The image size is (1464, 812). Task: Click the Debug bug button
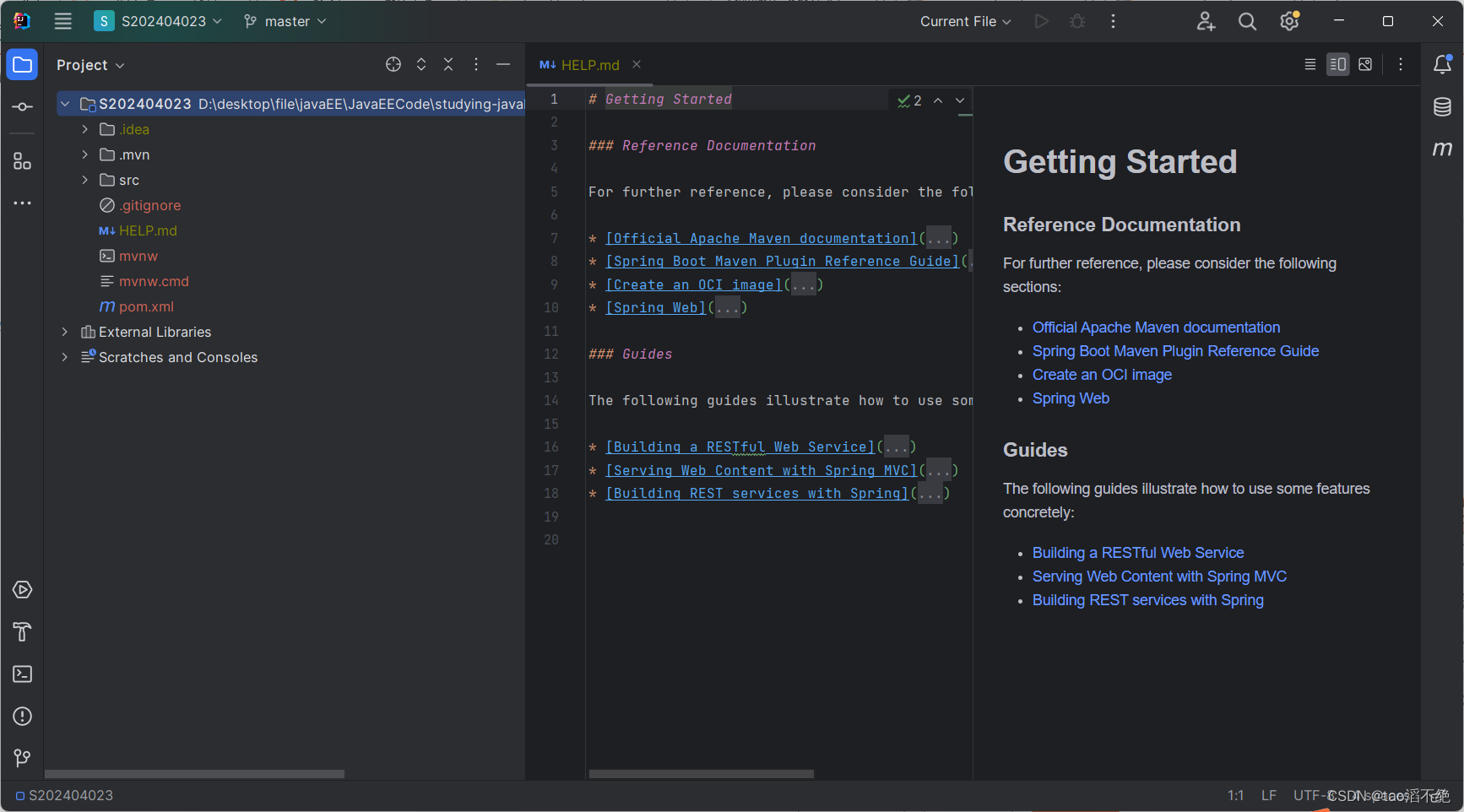pos(1077,21)
